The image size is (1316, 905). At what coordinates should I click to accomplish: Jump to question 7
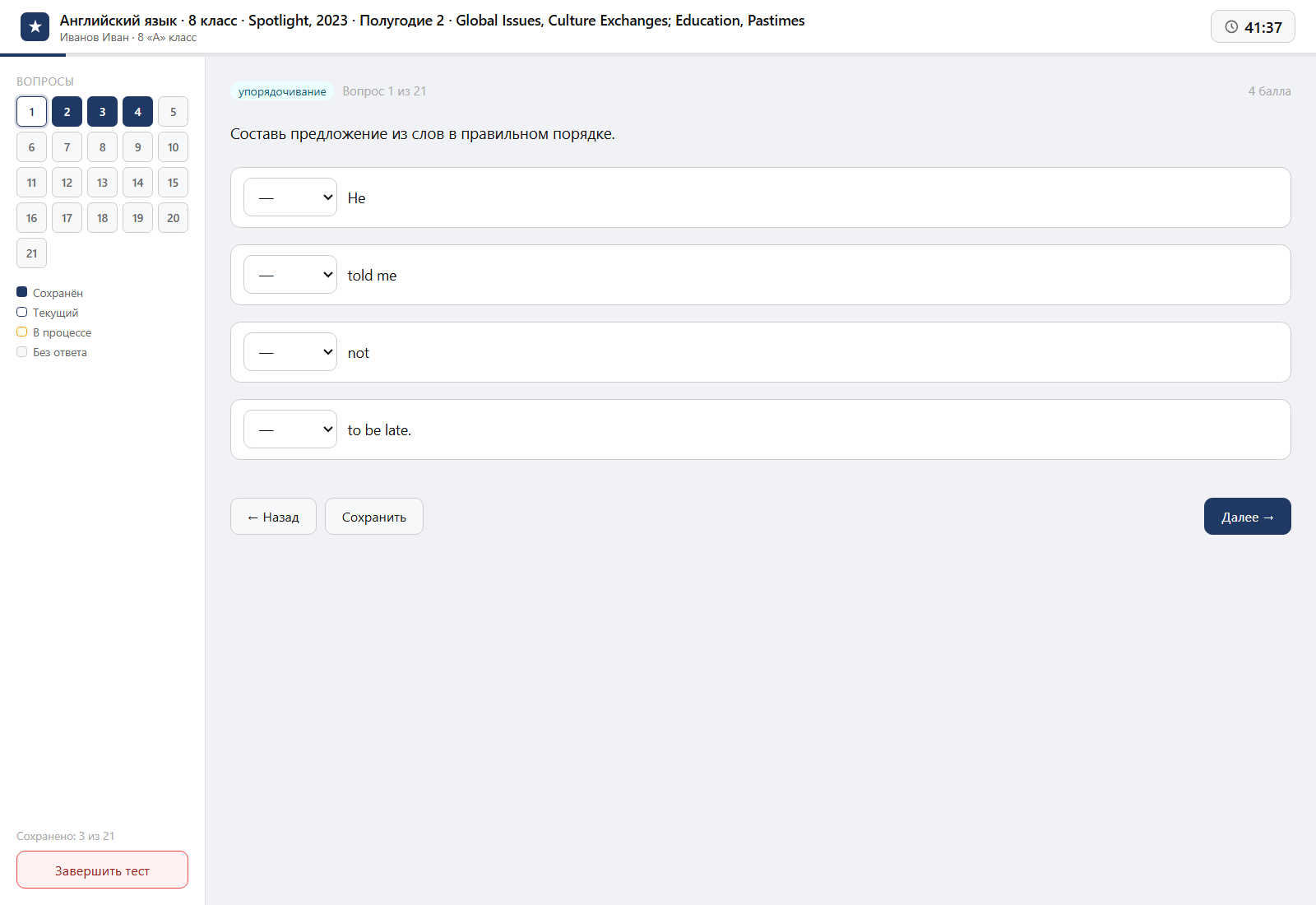(x=67, y=147)
